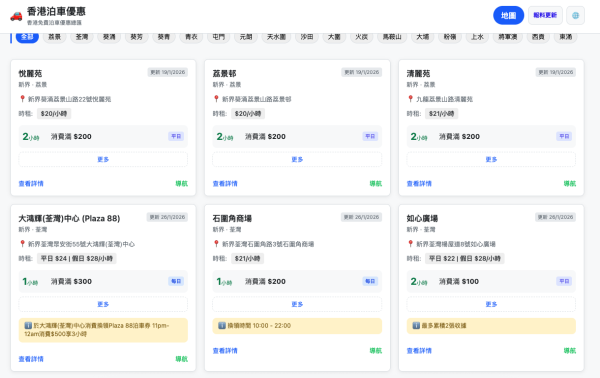Filter by 將軍澳 district
Screen dimensions: 600x378
[507, 37]
